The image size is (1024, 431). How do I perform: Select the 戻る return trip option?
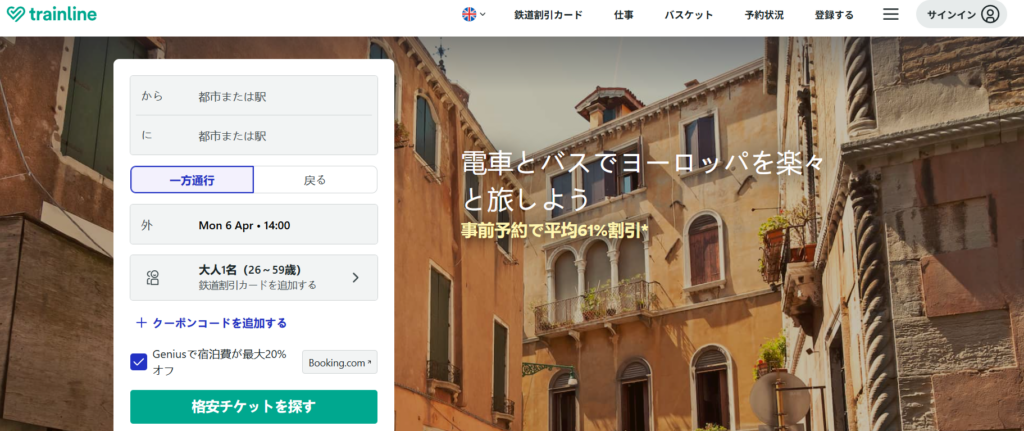315,180
